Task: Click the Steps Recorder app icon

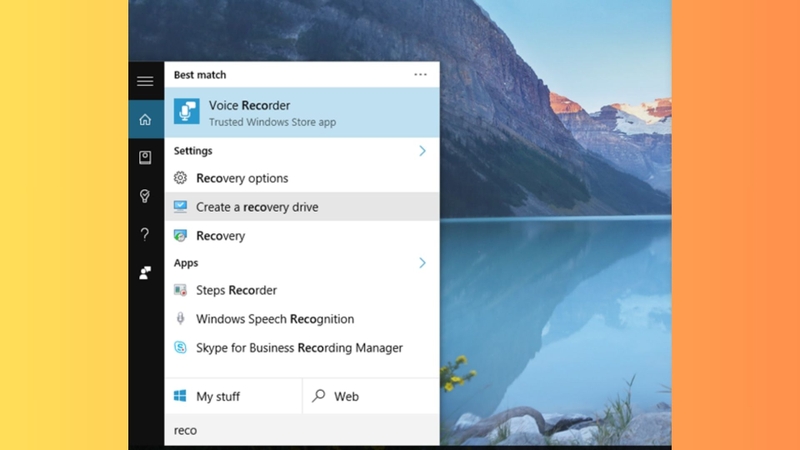Action: coord(180,290)
